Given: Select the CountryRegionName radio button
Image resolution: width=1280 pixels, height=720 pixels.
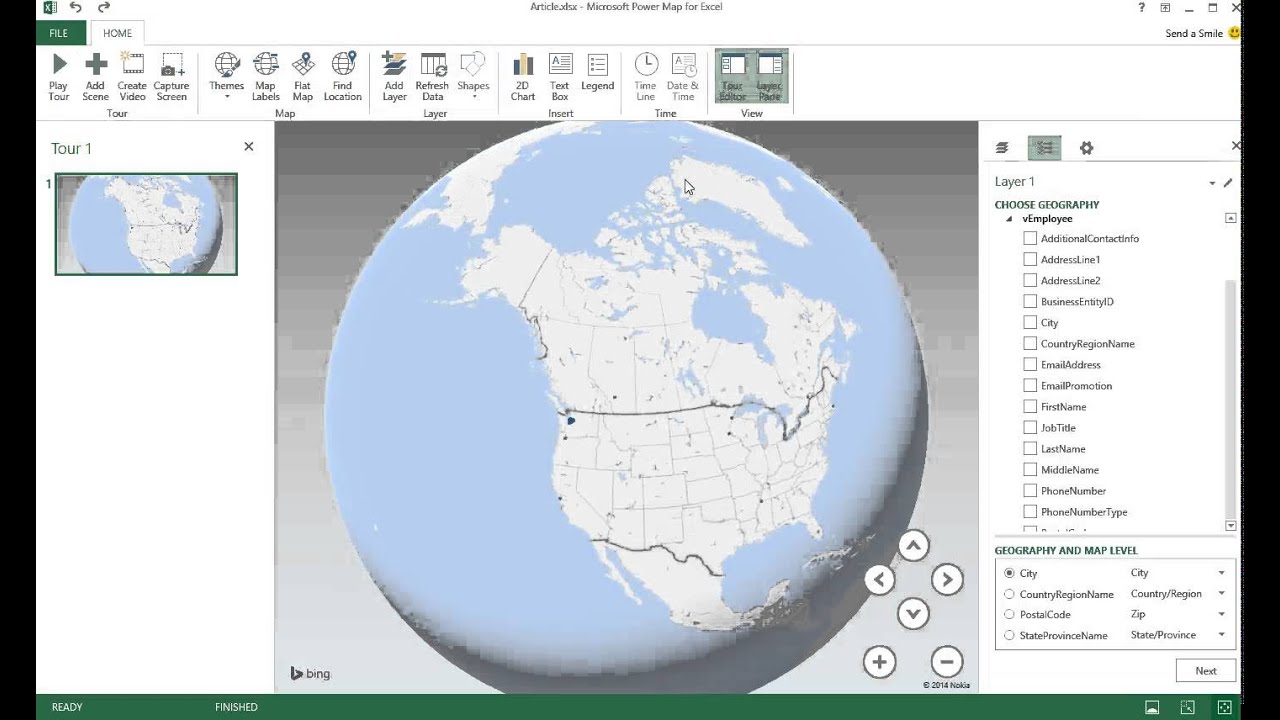Looking at the screenshot, I should tap(1009, 594).
